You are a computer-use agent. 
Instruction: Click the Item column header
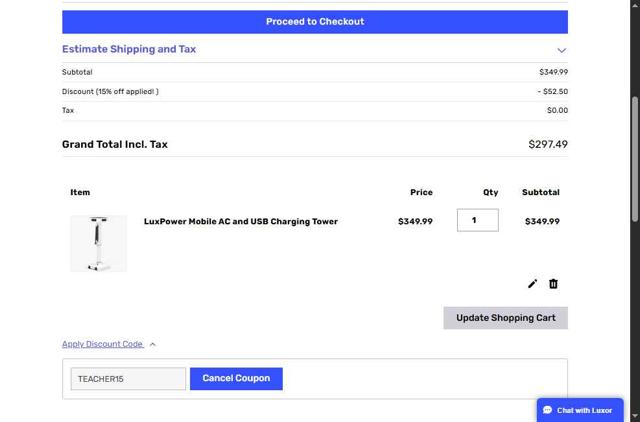click(x=80, y=192)
